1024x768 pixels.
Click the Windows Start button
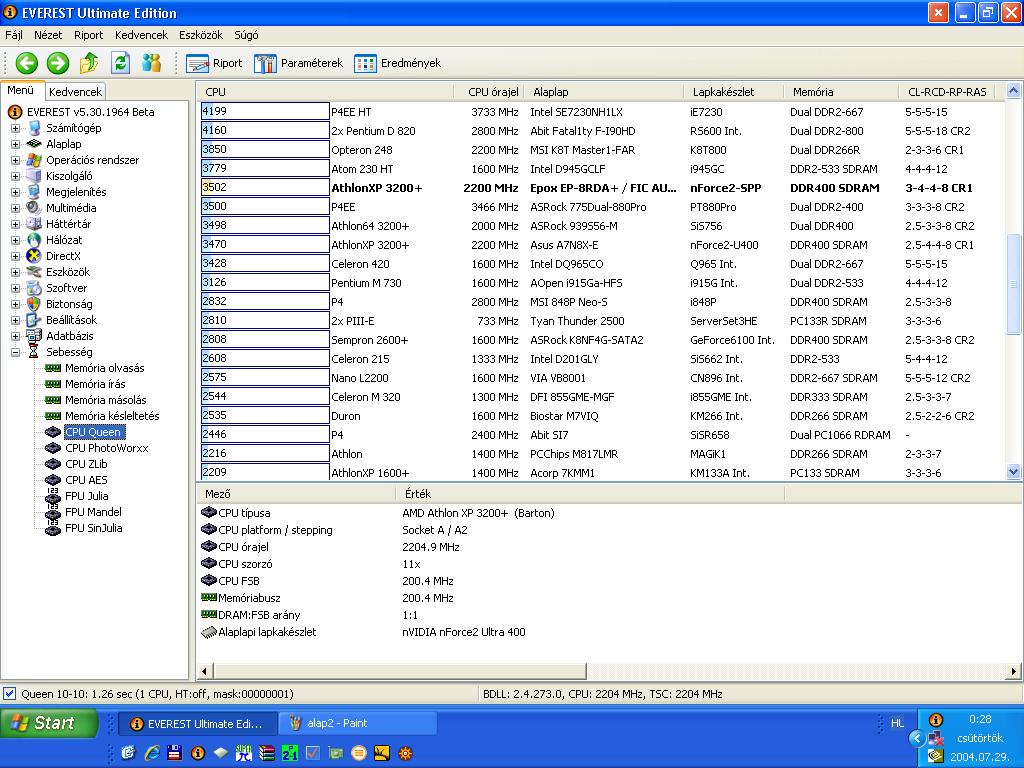[48, 723]
